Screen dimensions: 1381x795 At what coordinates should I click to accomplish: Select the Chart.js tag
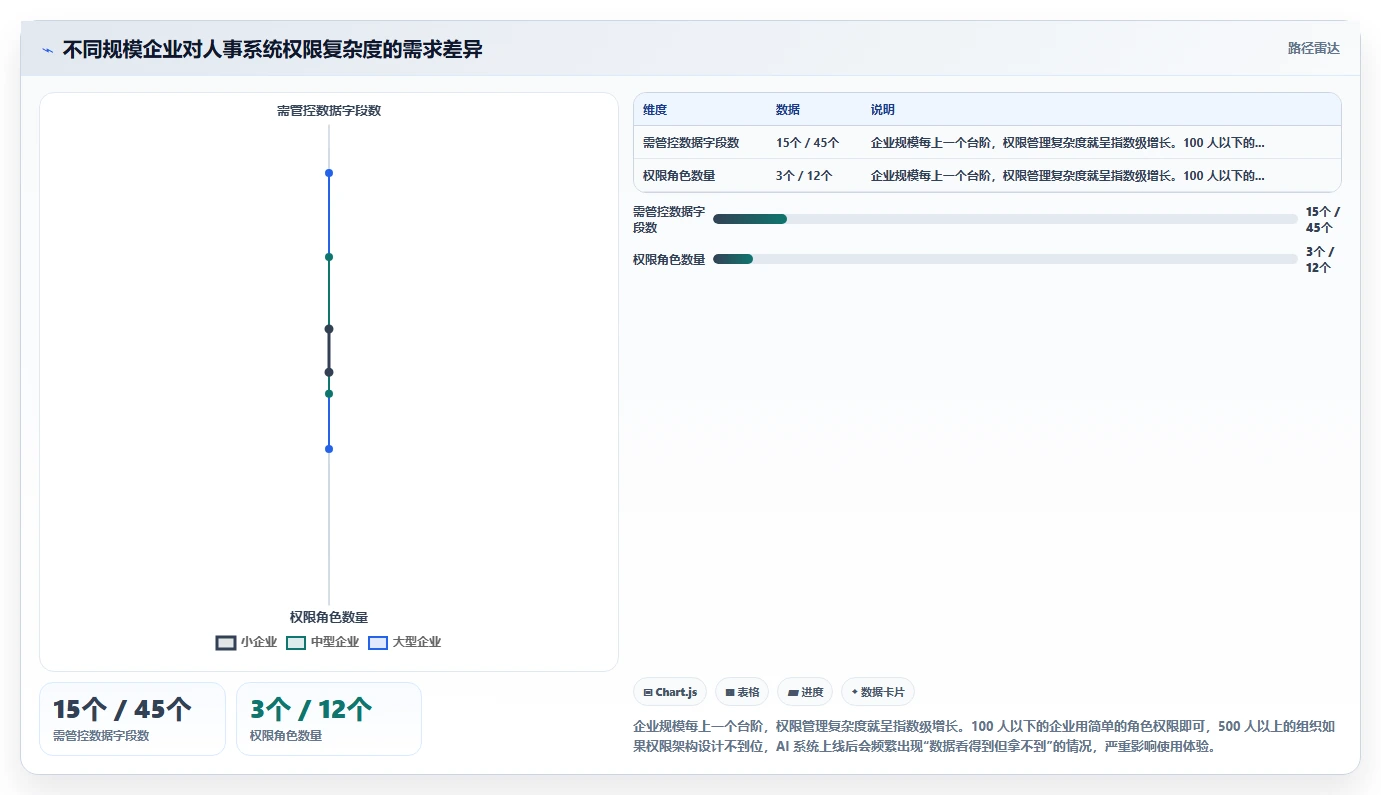(670, 692)
